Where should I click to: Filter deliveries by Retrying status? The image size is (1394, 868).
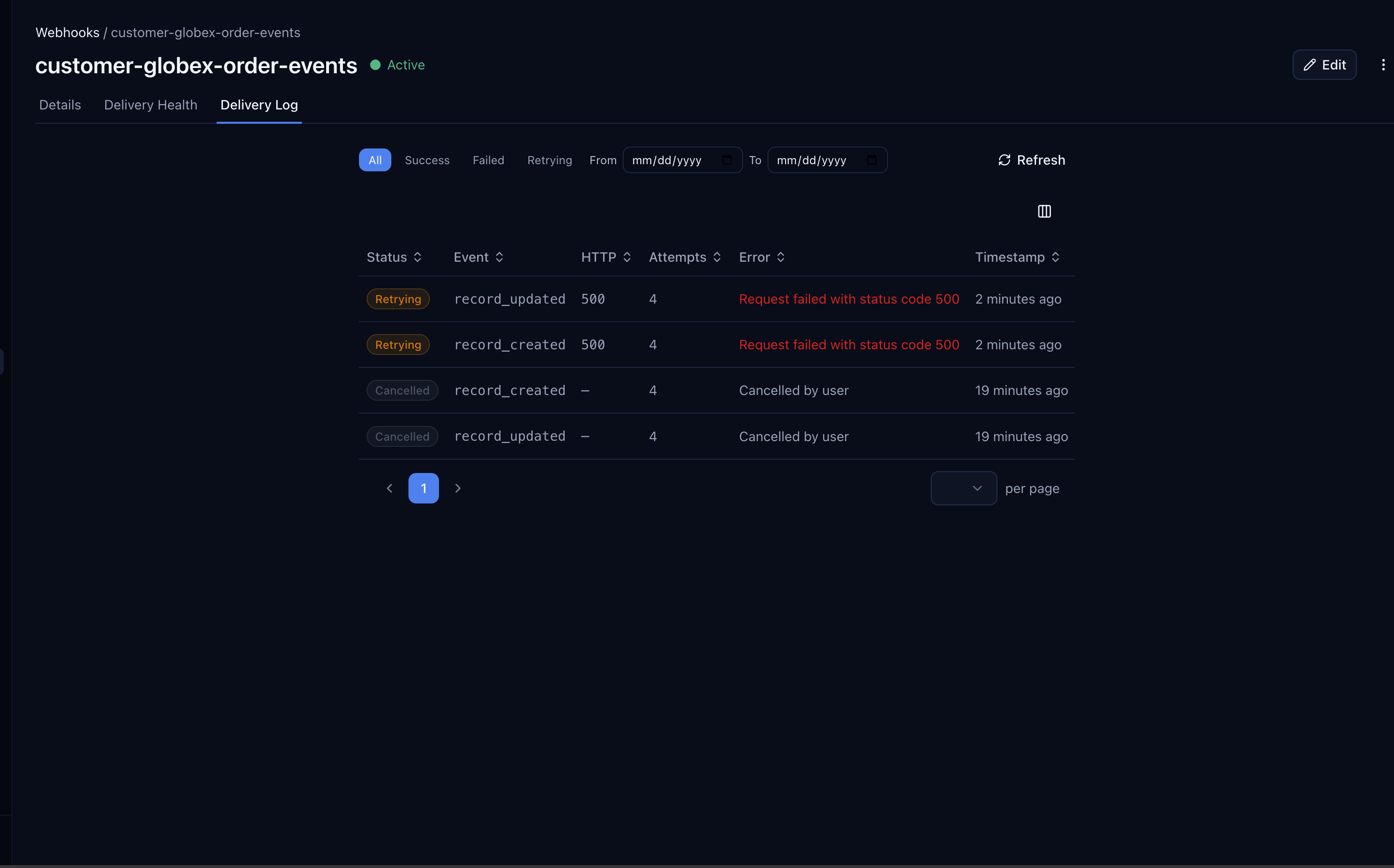(549, 160)
